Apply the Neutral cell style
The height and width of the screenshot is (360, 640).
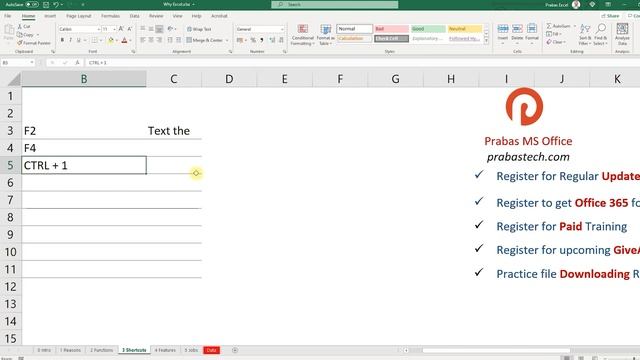click(x=464, y=29)
